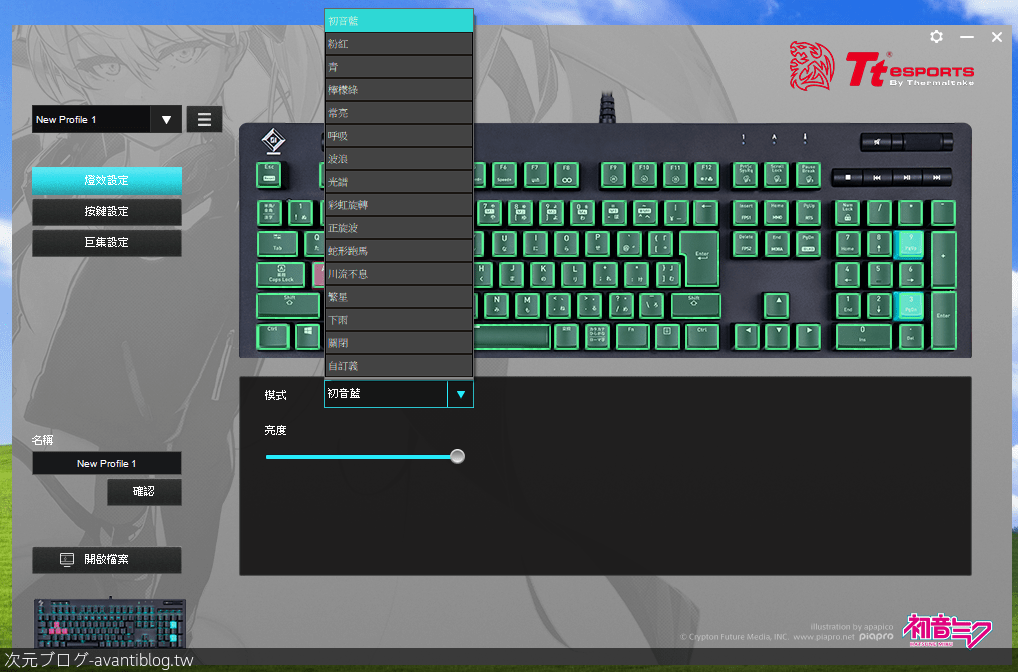This screenshot has width=1018, height=672.
Task: Click the Backspace arrow key
Action: [706, 212]
